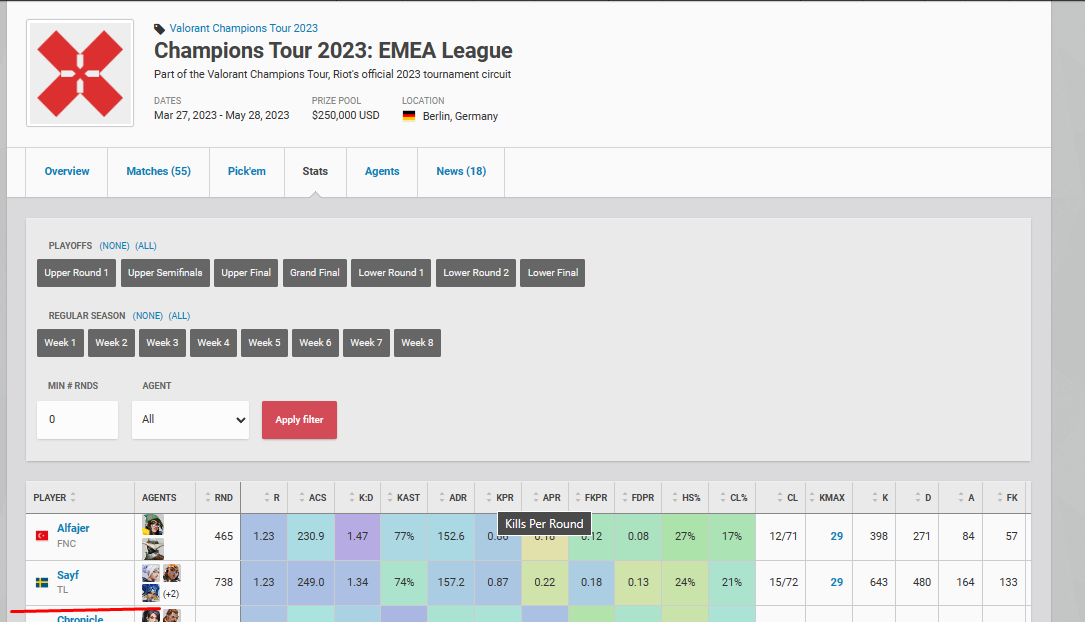Image resolution: width=1085 pixels, height=622 pixels.
Task: Toggle the Week 1 filter
Action: click(60, 342)
